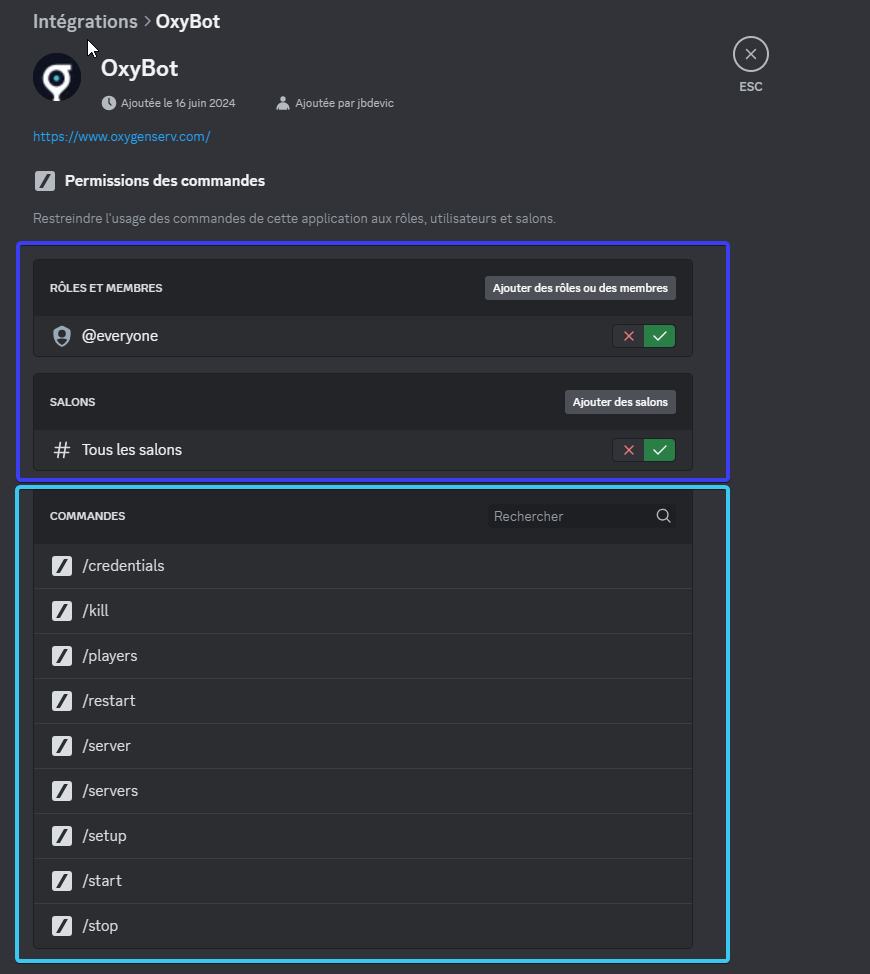Go back to Intégrations breadcrumb
The width and height of the screenshot is (870, 974).
click(x=85, y=21)
